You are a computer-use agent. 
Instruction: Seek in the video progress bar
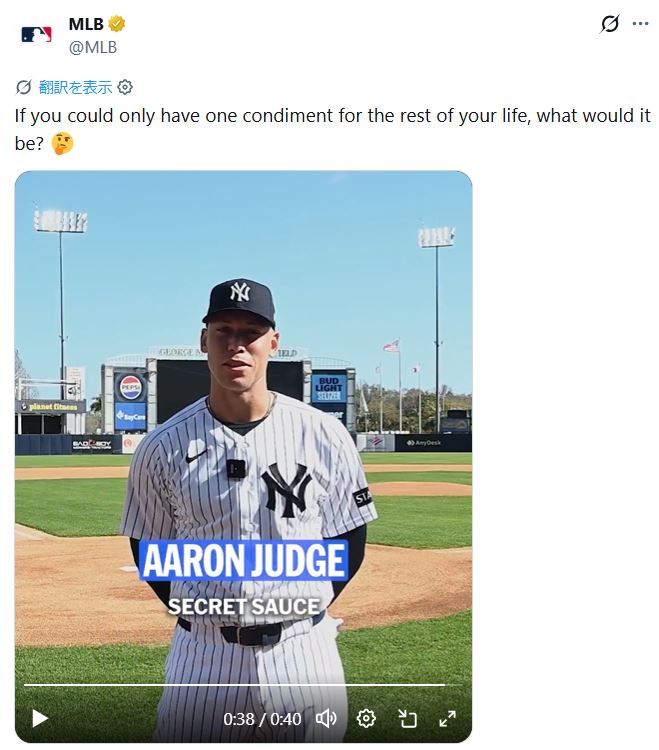(243, 685)
